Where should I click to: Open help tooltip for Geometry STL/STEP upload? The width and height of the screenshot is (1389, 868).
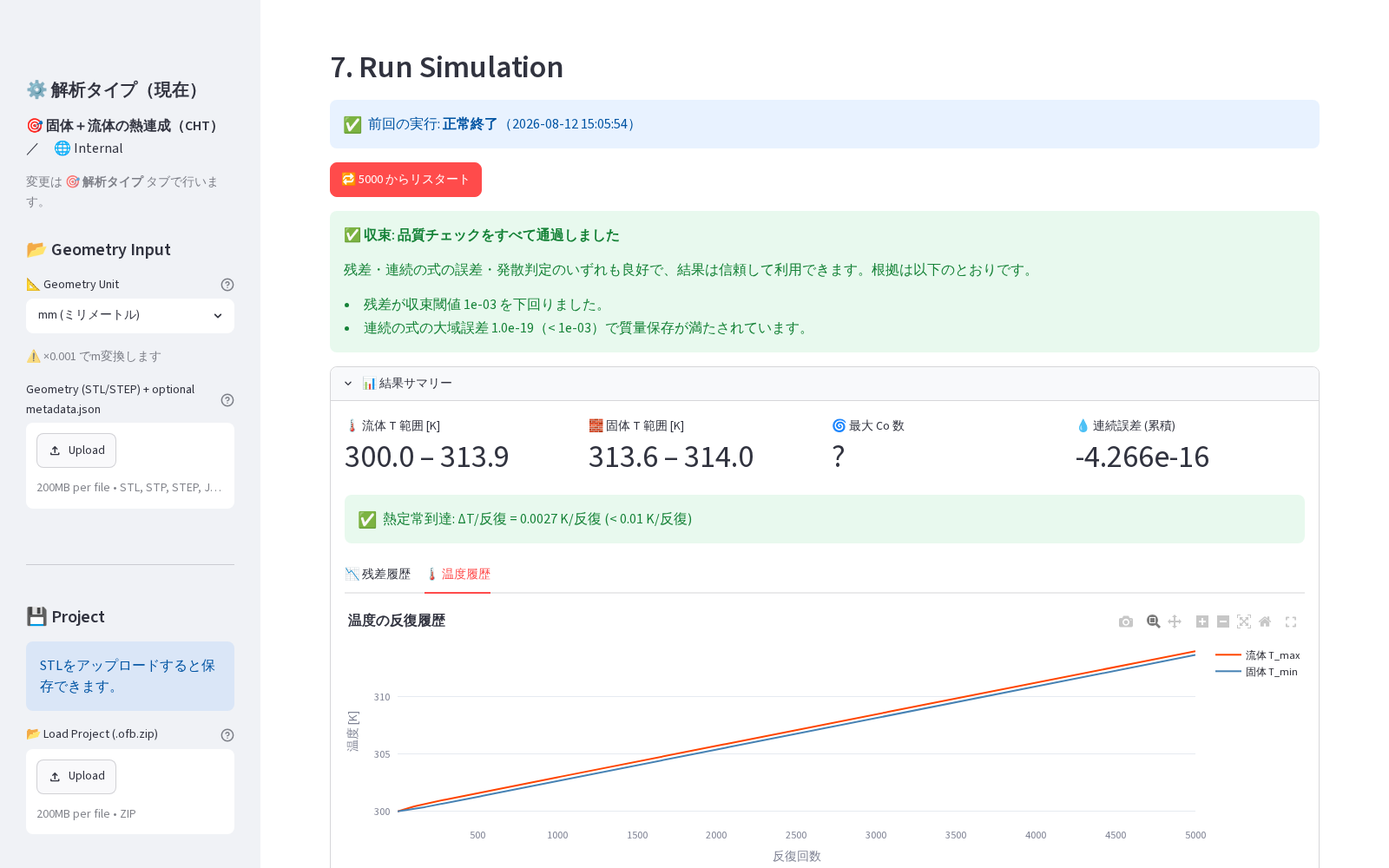(x=227, y=400)
